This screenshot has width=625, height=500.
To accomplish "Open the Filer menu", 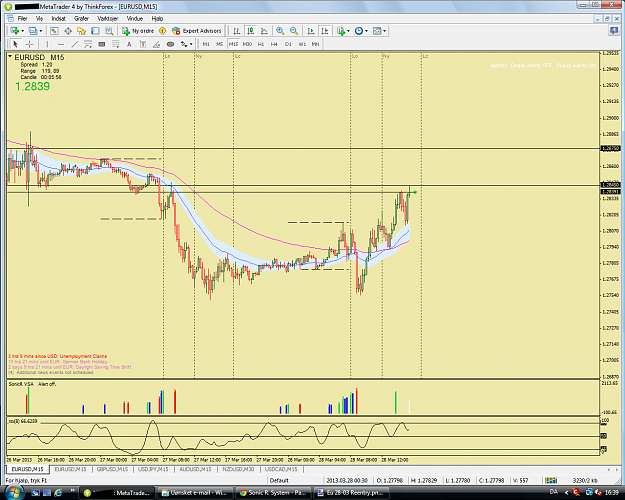I will 22,18.
